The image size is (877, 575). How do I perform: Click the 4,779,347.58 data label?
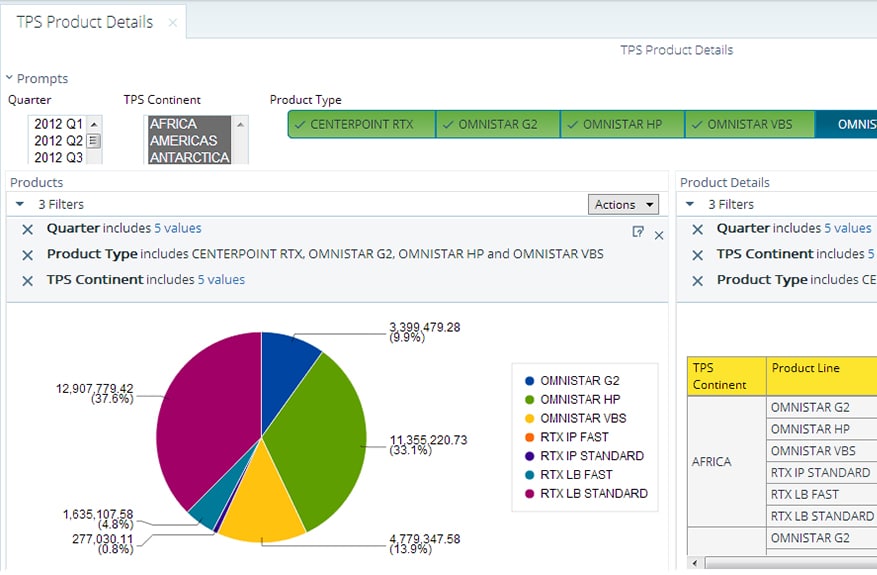[x=425, y=544]
